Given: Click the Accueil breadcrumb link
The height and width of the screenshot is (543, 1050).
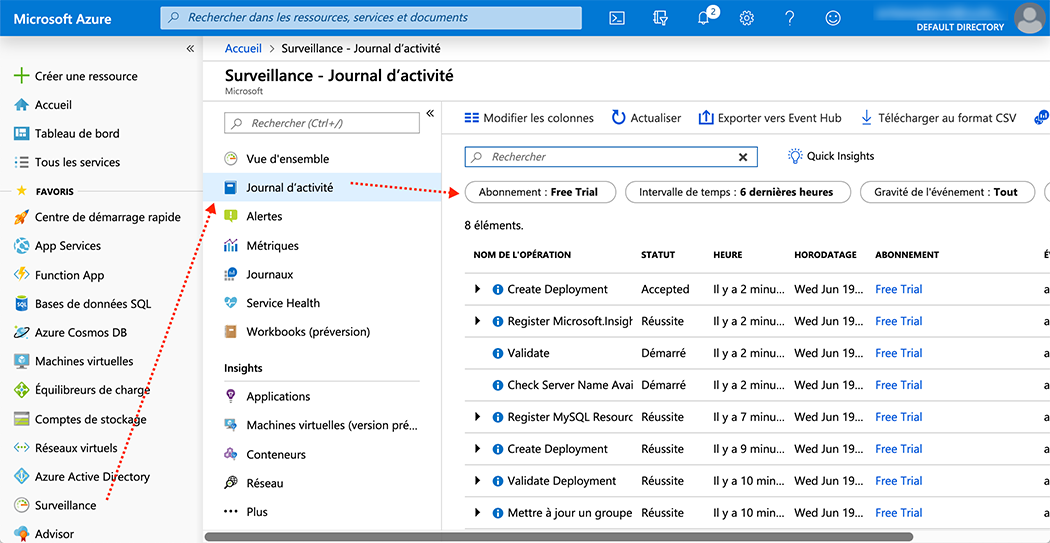Looking at the screenshot, I should 243,48.
